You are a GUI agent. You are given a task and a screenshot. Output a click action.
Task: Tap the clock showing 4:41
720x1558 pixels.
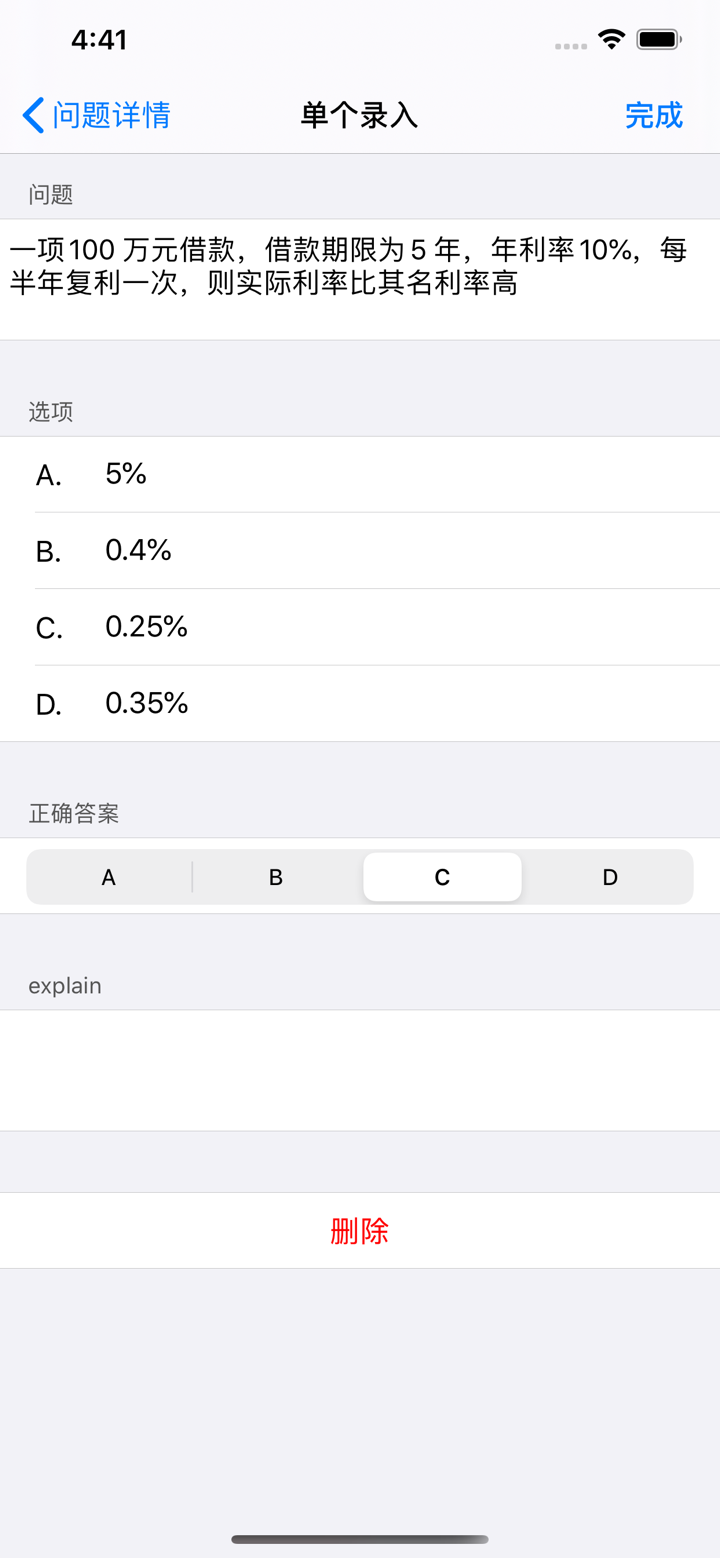(97, 39)
